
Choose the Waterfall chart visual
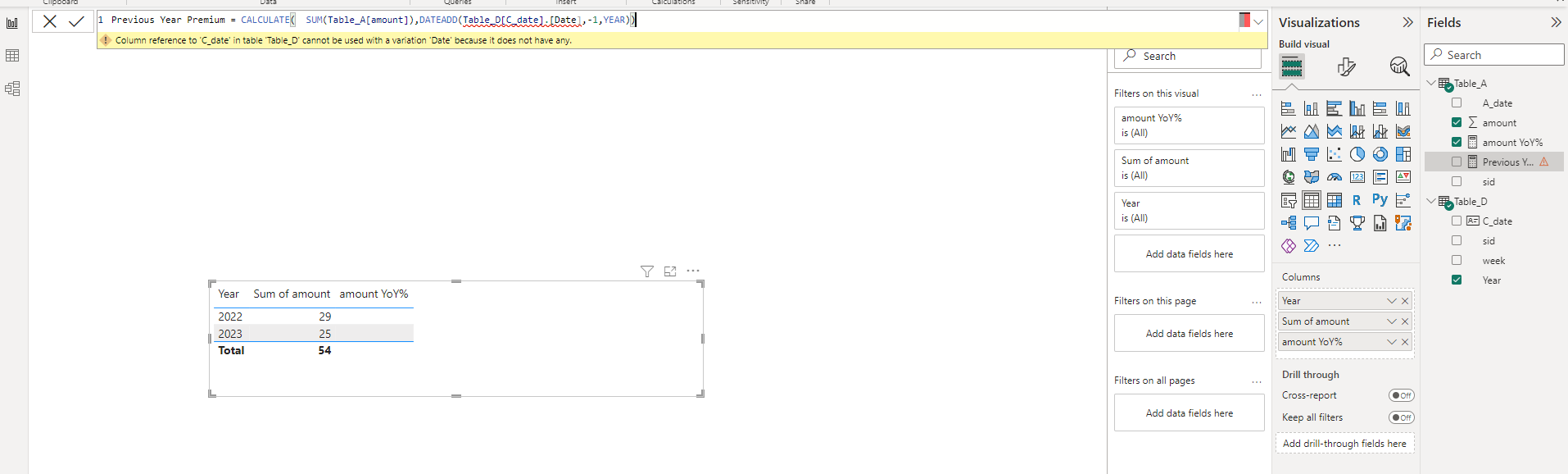[x=1289, y=154]
